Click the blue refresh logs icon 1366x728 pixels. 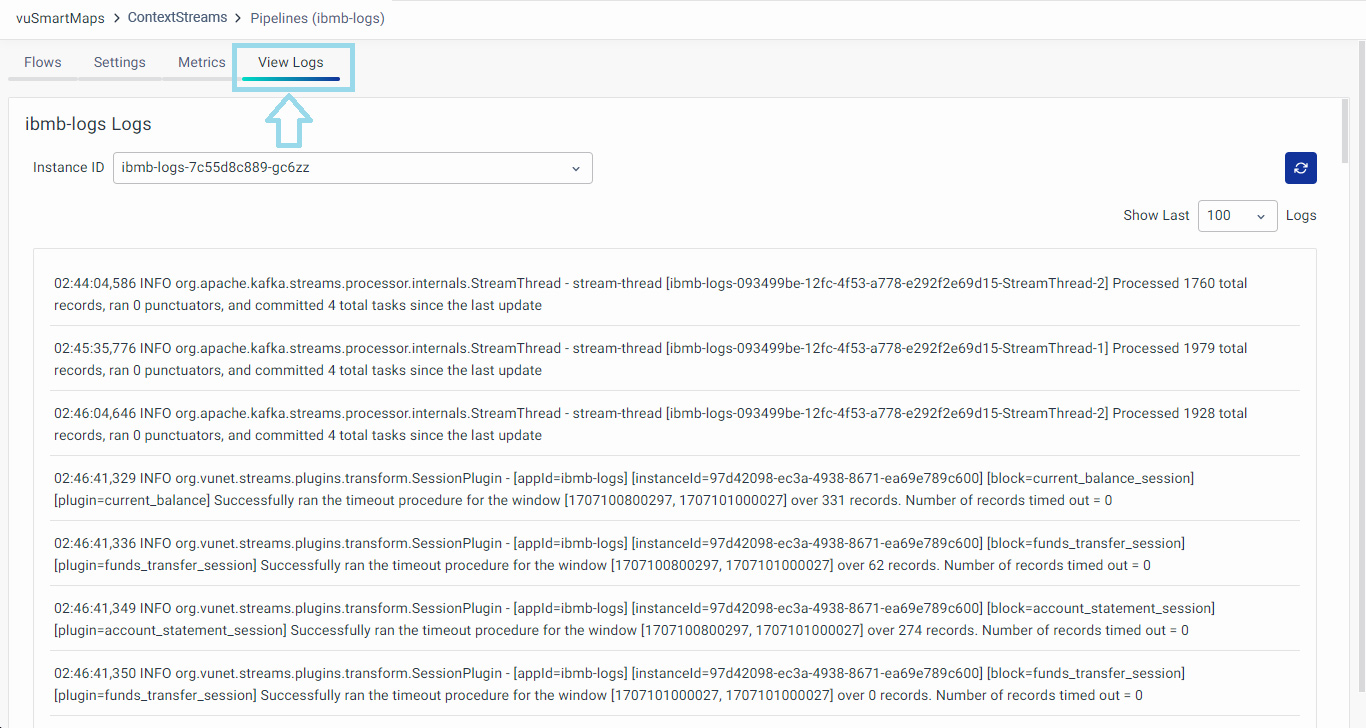(1300, 168)
